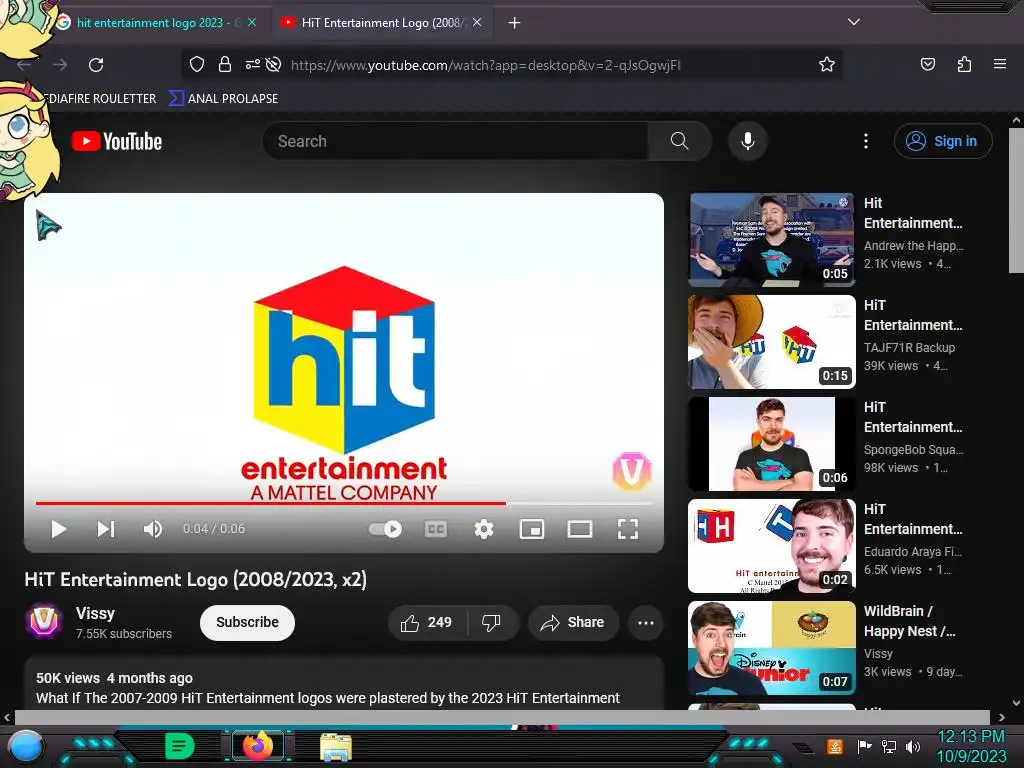Open File Explorer from taskbar
This screenshot has height=768, width=1024.
click(336, 747)
